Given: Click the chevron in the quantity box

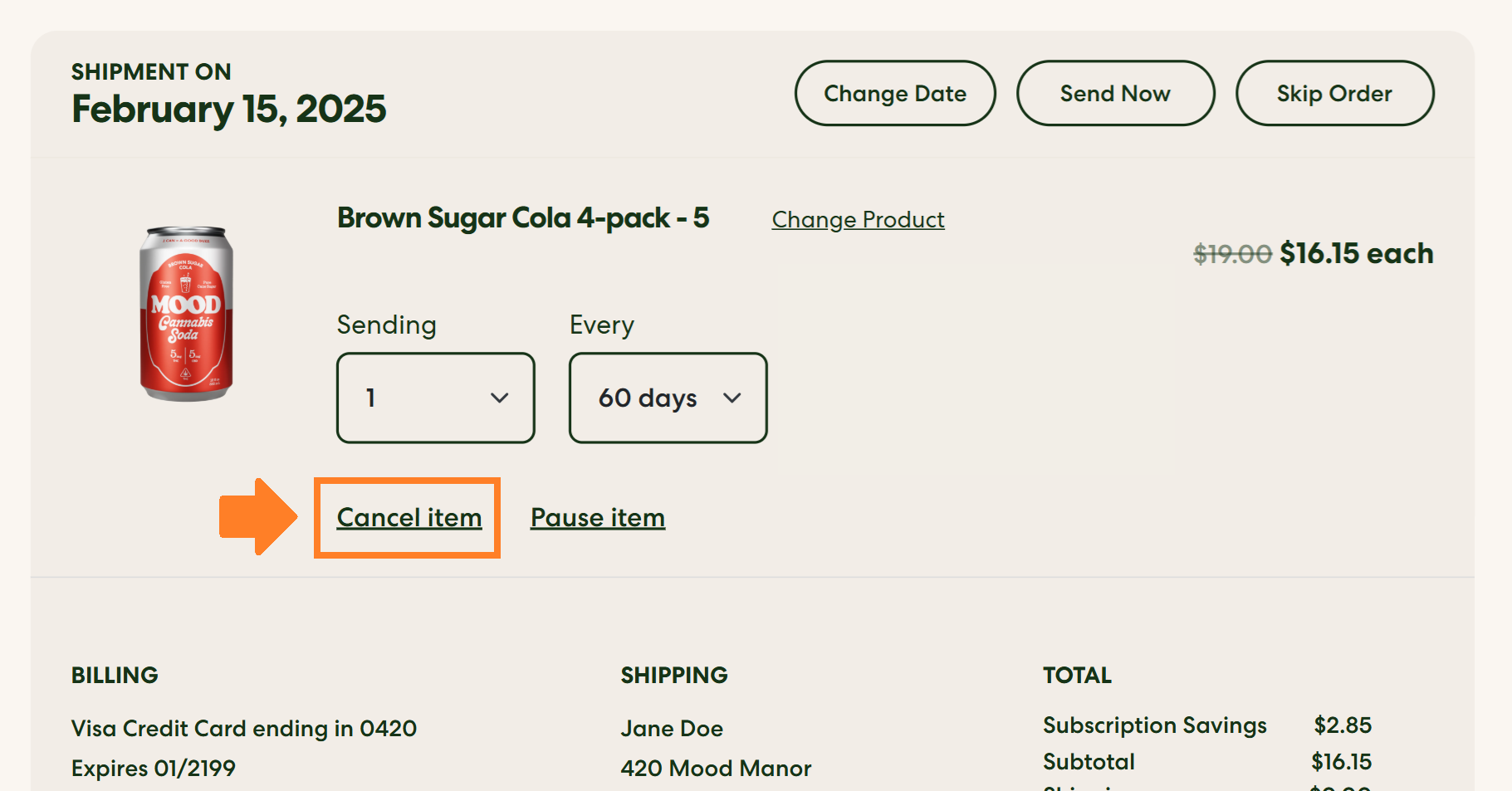Looking at the screenshot, I should pyautogui.click(x=499, y=398).
